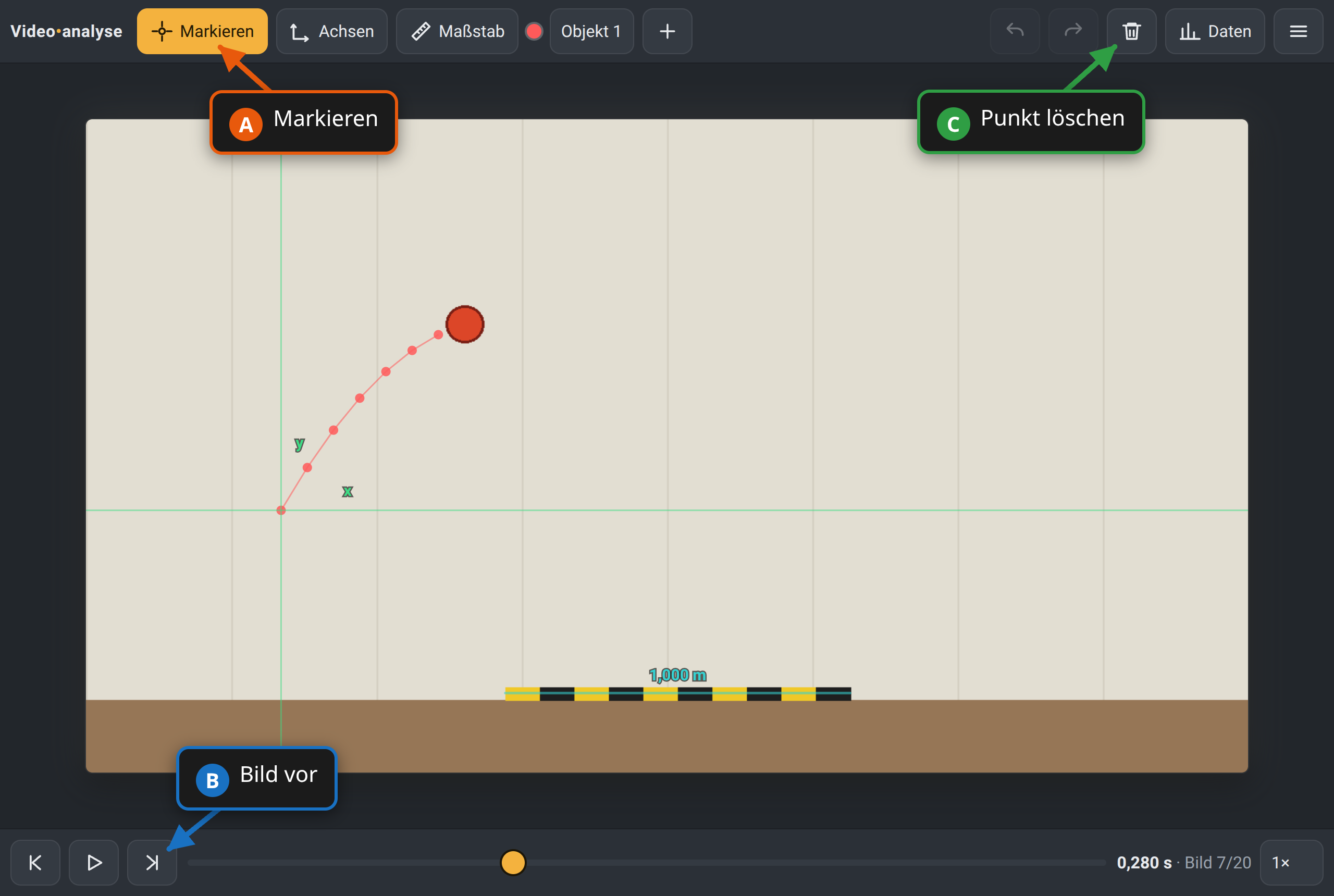The width and height of the screenshot is (1334, 896).
Task: Play the video
Action: tap(94, 862)
